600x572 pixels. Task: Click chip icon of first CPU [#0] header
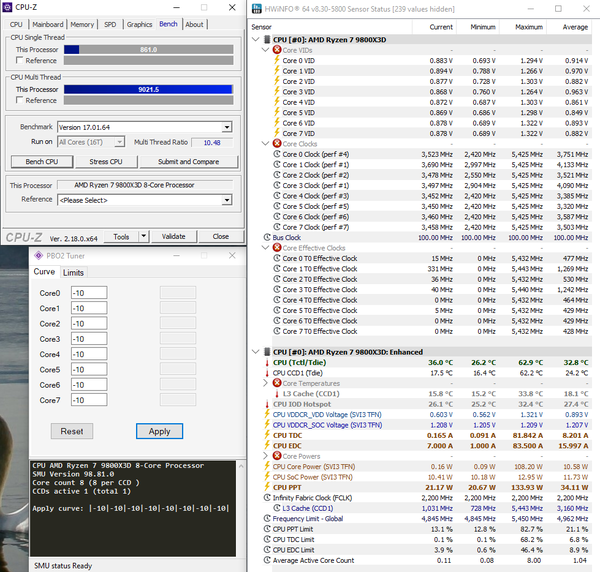click(x=267, y=39)
